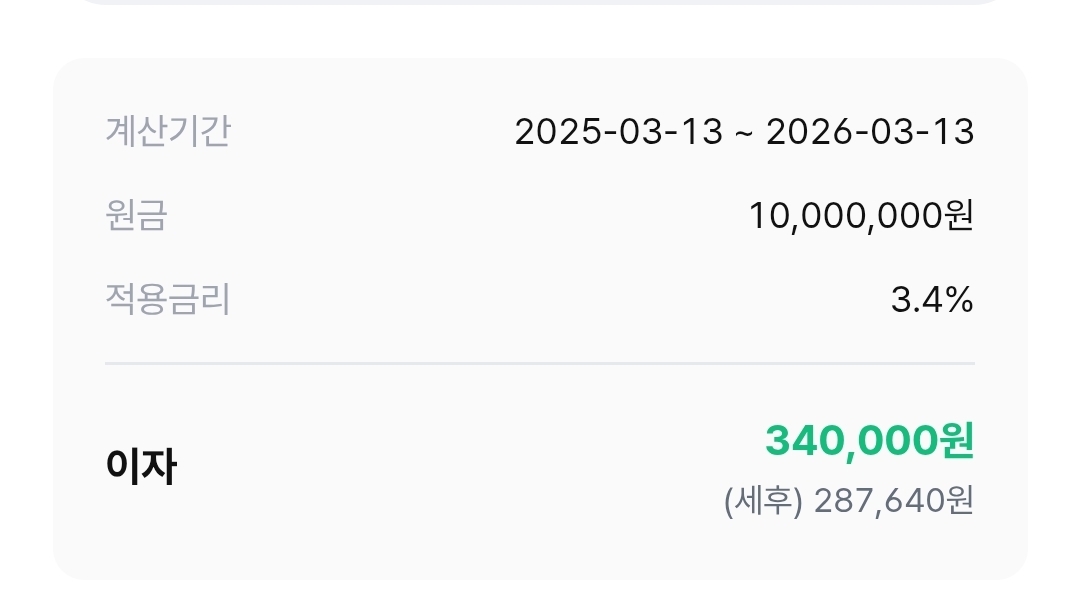Tap the bold 이자 label
Image resolution: width=1080 pixels, height=612 pixels.
(141, 467)
